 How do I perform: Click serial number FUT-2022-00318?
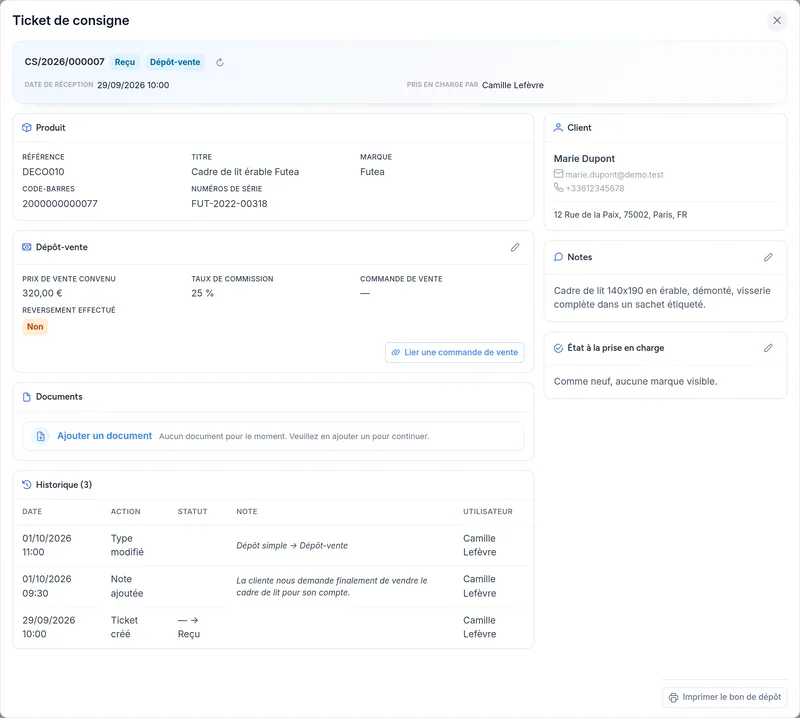coord(229,204)
